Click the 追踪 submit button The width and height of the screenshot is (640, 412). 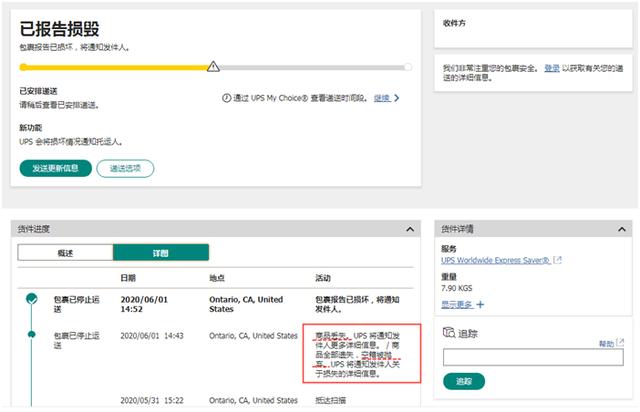[x=464, y=381]
